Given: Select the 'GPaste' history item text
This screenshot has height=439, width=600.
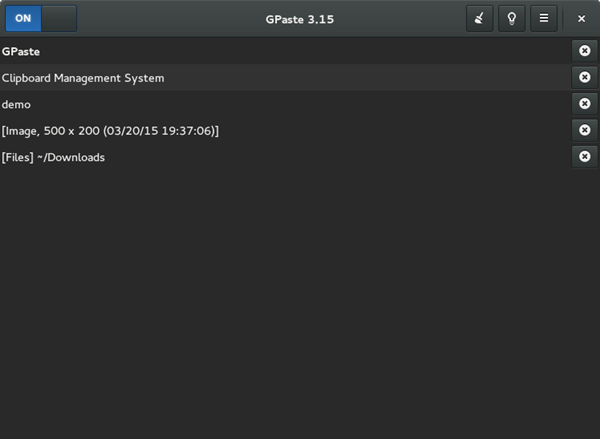Looking at the screenshot, I should 21,51.
